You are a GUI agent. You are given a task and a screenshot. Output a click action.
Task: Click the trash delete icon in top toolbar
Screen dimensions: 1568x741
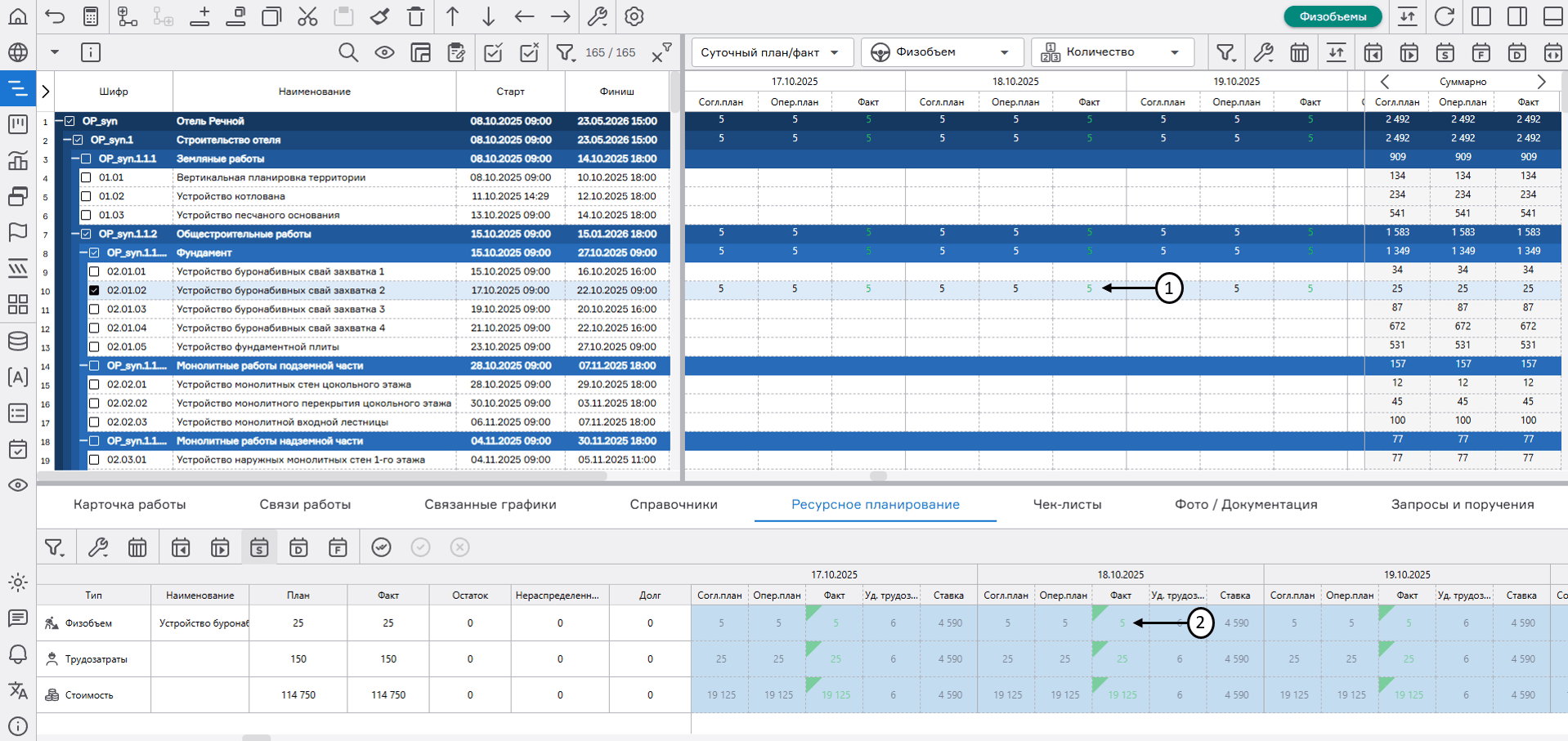[x=416, y=16]
